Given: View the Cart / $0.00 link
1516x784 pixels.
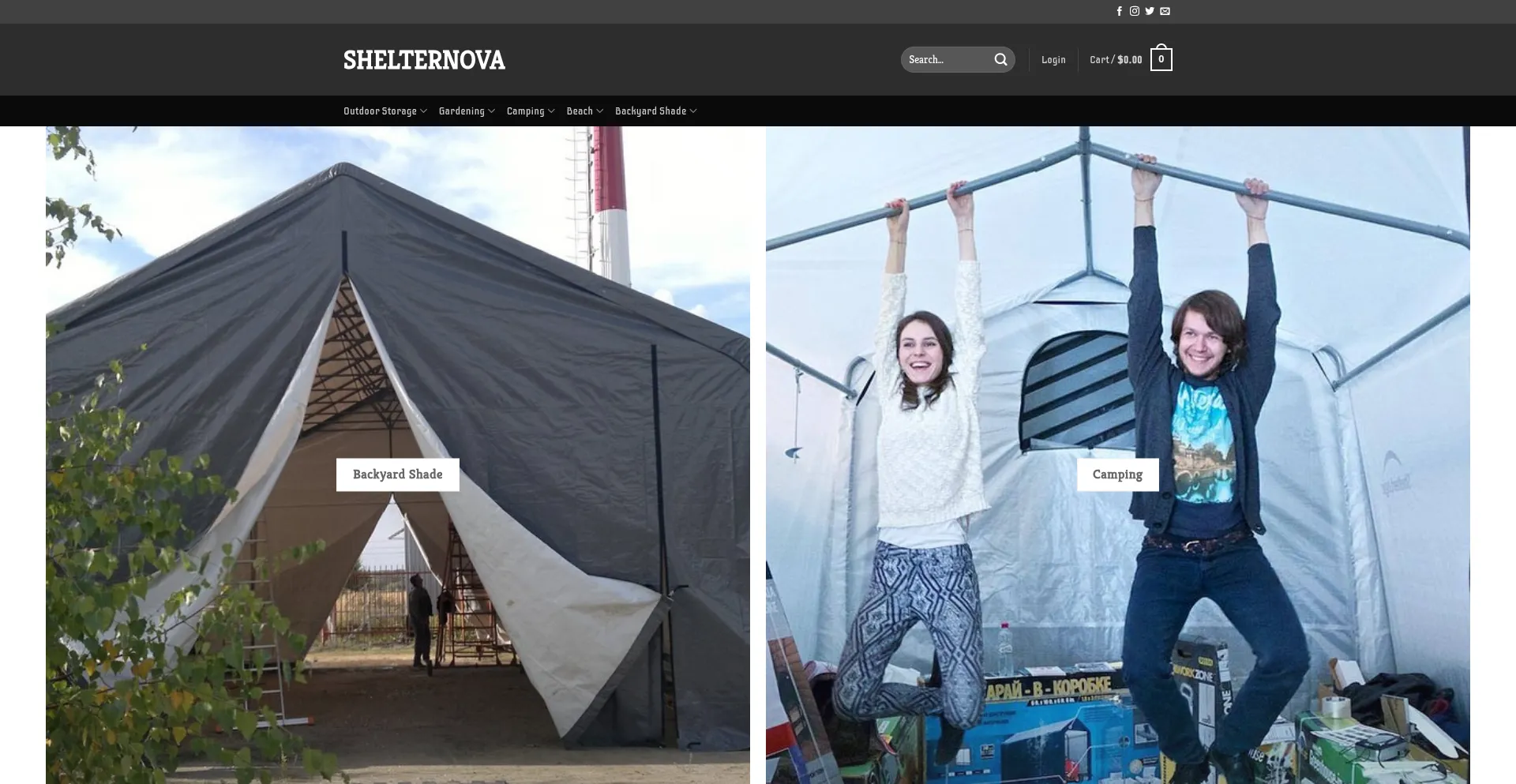Looking at the screenshot, I should click(x=1116, y=60).
